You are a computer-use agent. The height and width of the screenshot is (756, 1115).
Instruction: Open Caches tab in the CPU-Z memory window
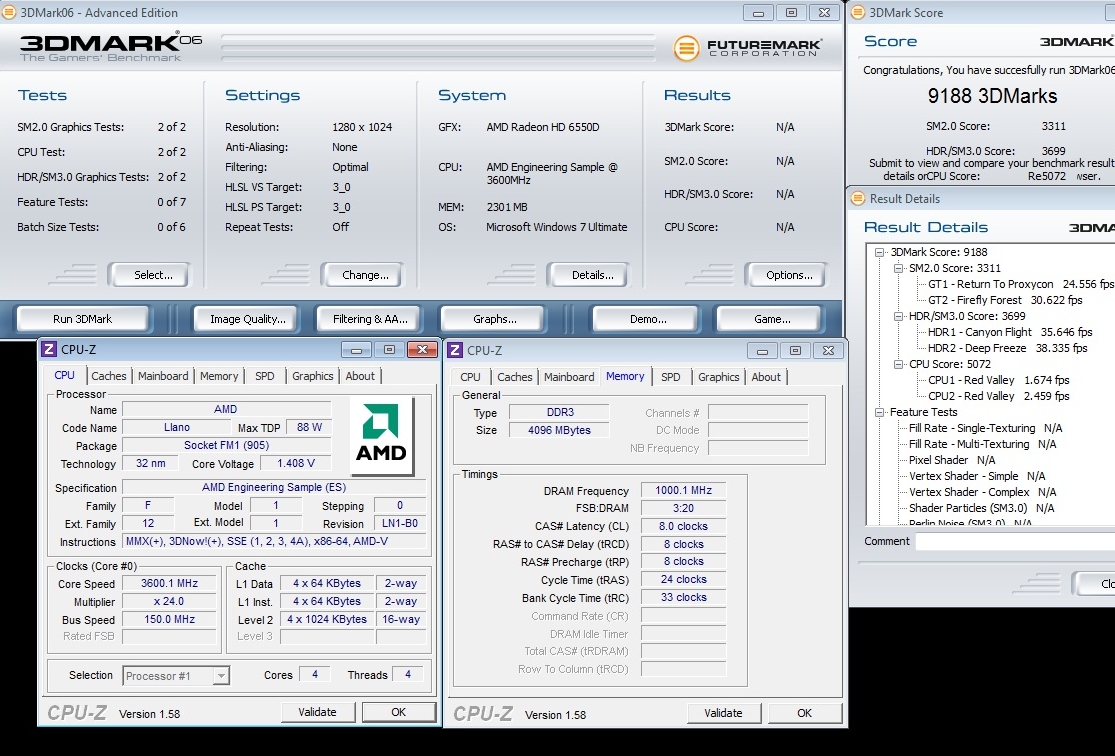pos(515,377)
